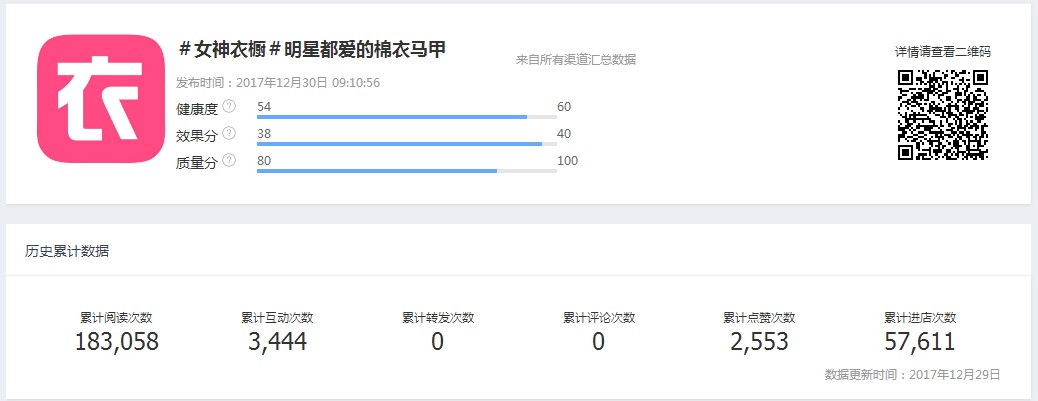Open help icon beside 质量分
This screenshot has height=401, width=1038.
229,160
